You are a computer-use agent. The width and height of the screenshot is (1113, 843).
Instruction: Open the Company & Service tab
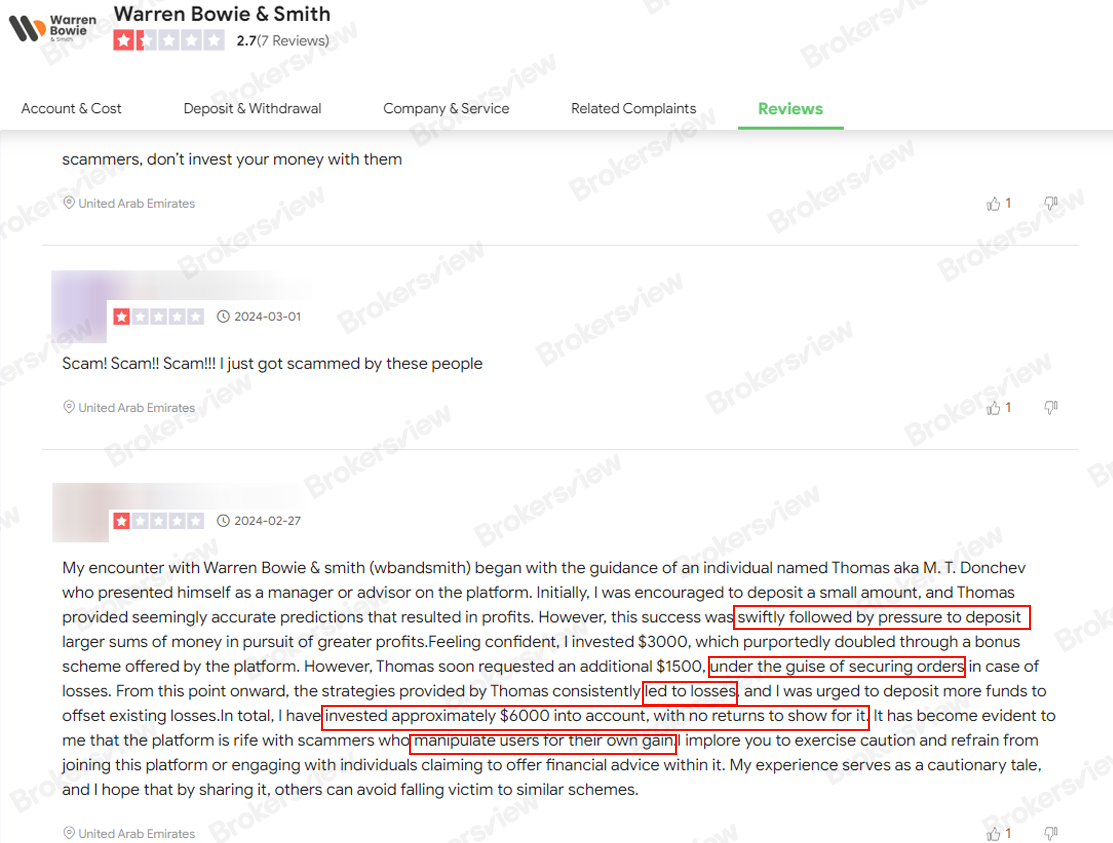click(446, 109)
